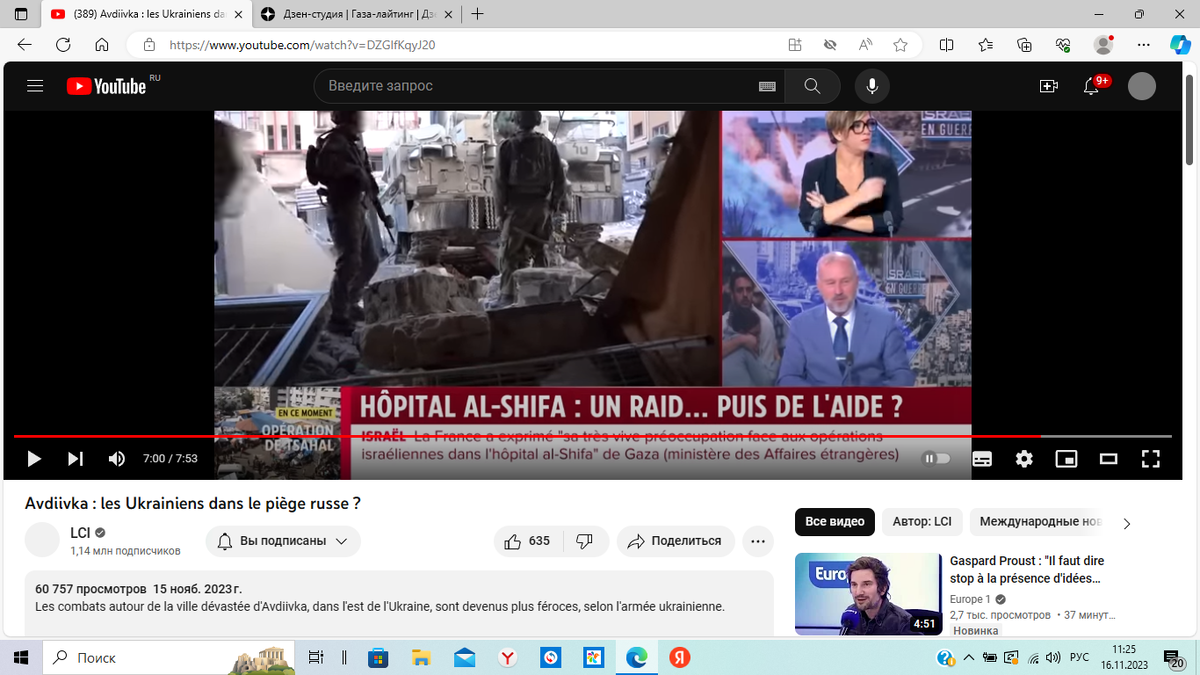Select the Все видео filter chip

point(835,522)
